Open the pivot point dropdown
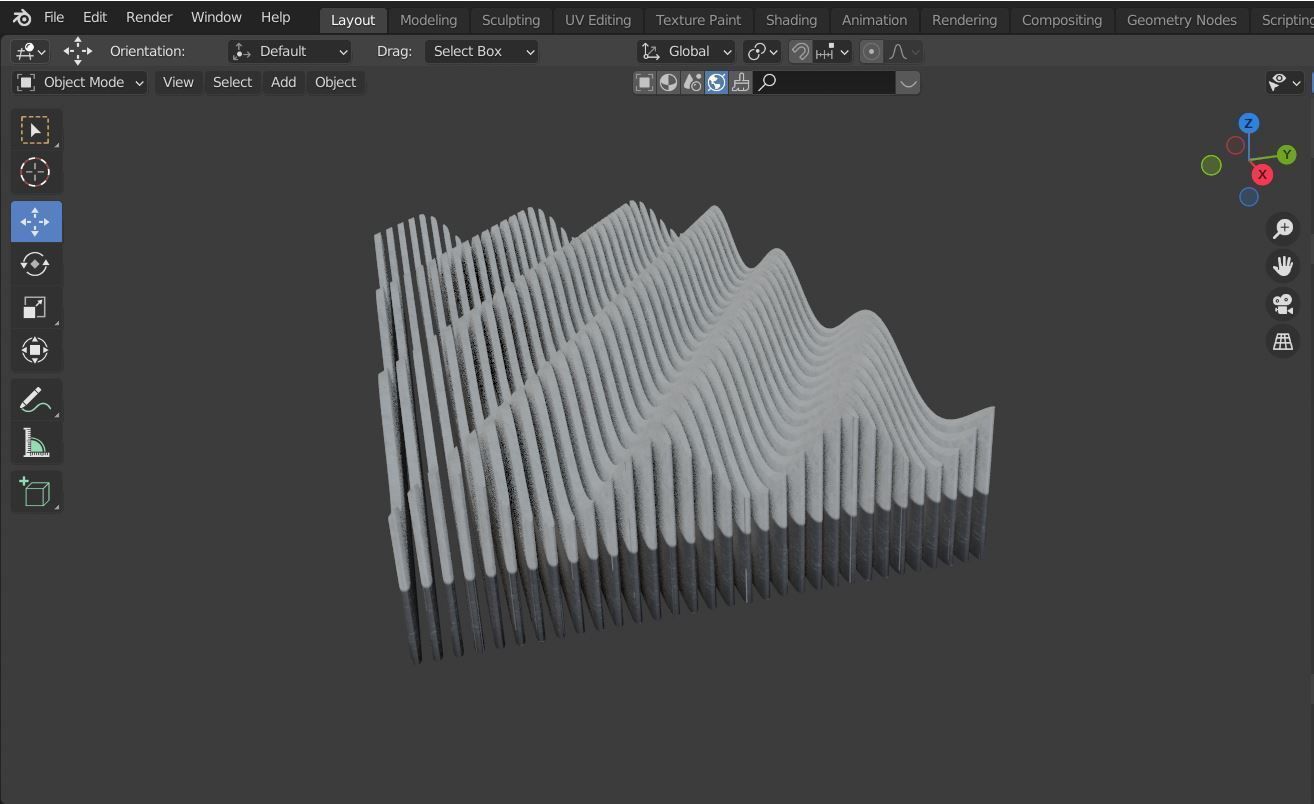 click(762, 51)
